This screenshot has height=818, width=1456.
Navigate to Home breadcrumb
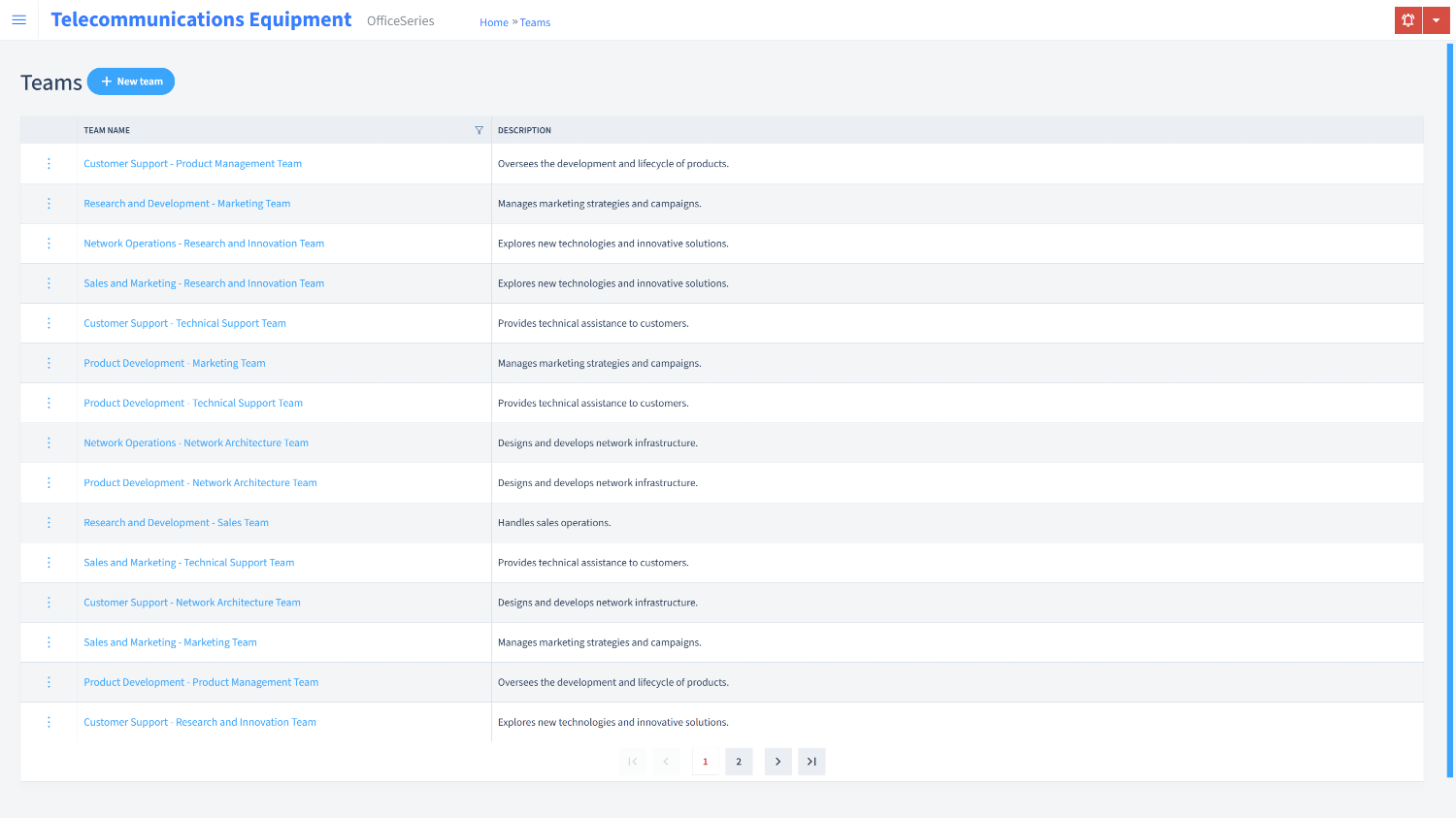click(493, 22)
